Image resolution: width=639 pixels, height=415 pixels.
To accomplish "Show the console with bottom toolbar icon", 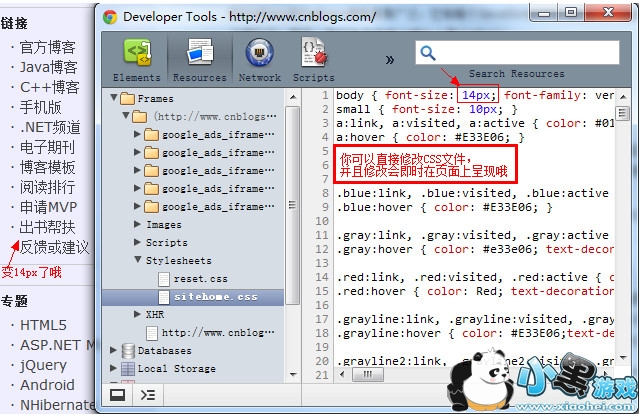I will pos(148,395).
